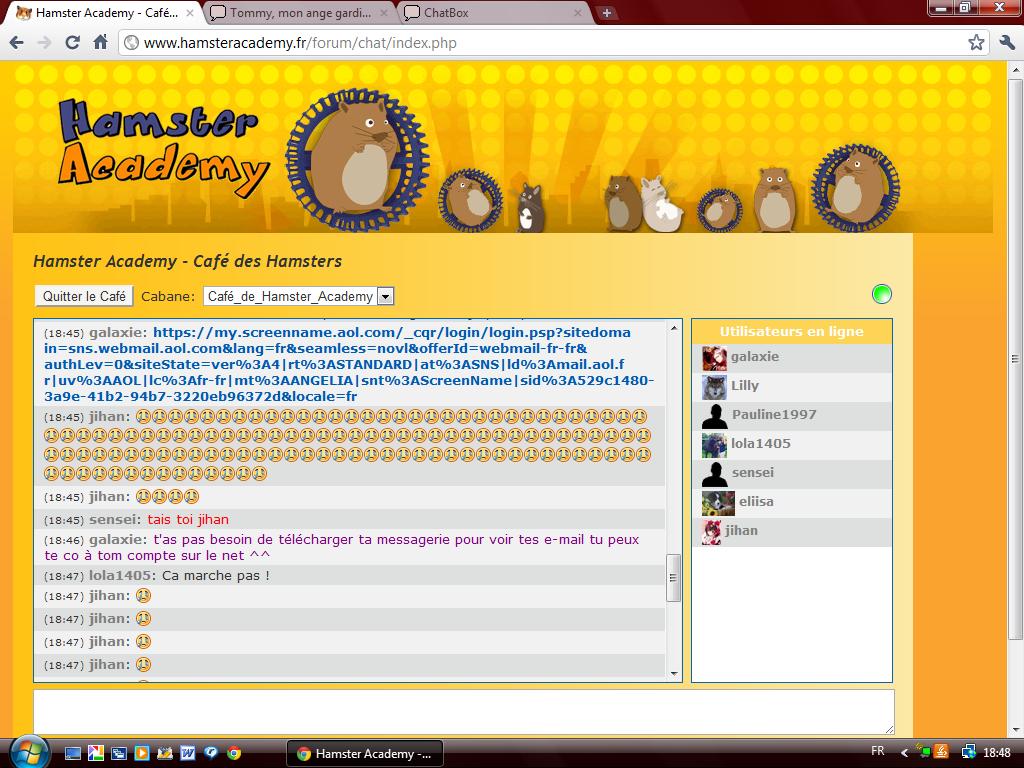The height and width of the screenshot is (768, 1024).
Task: Open the Chrome wrench settings menu
Action: coord(1006,42)
